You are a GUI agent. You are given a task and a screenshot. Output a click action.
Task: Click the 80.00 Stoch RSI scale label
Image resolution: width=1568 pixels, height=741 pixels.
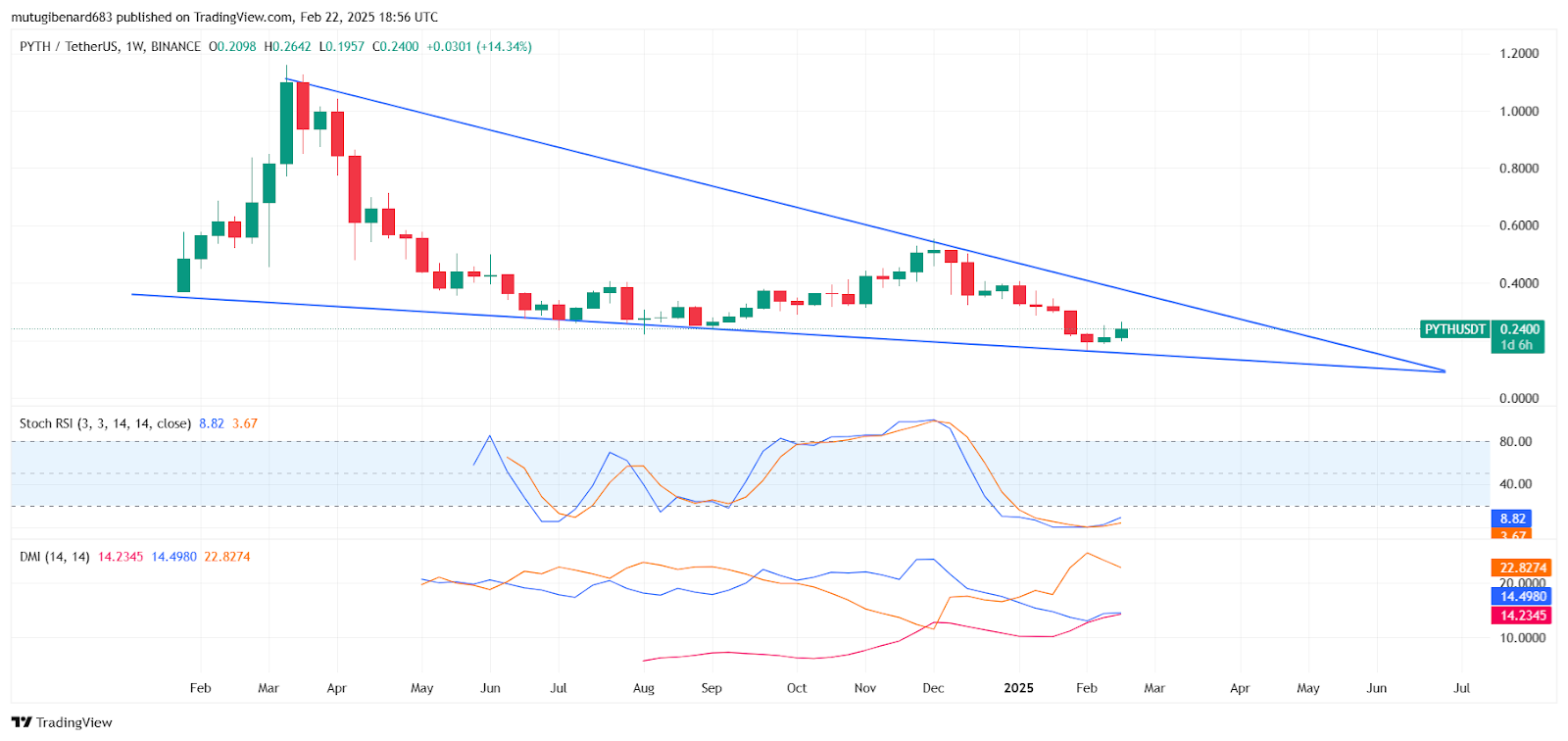1515,442
